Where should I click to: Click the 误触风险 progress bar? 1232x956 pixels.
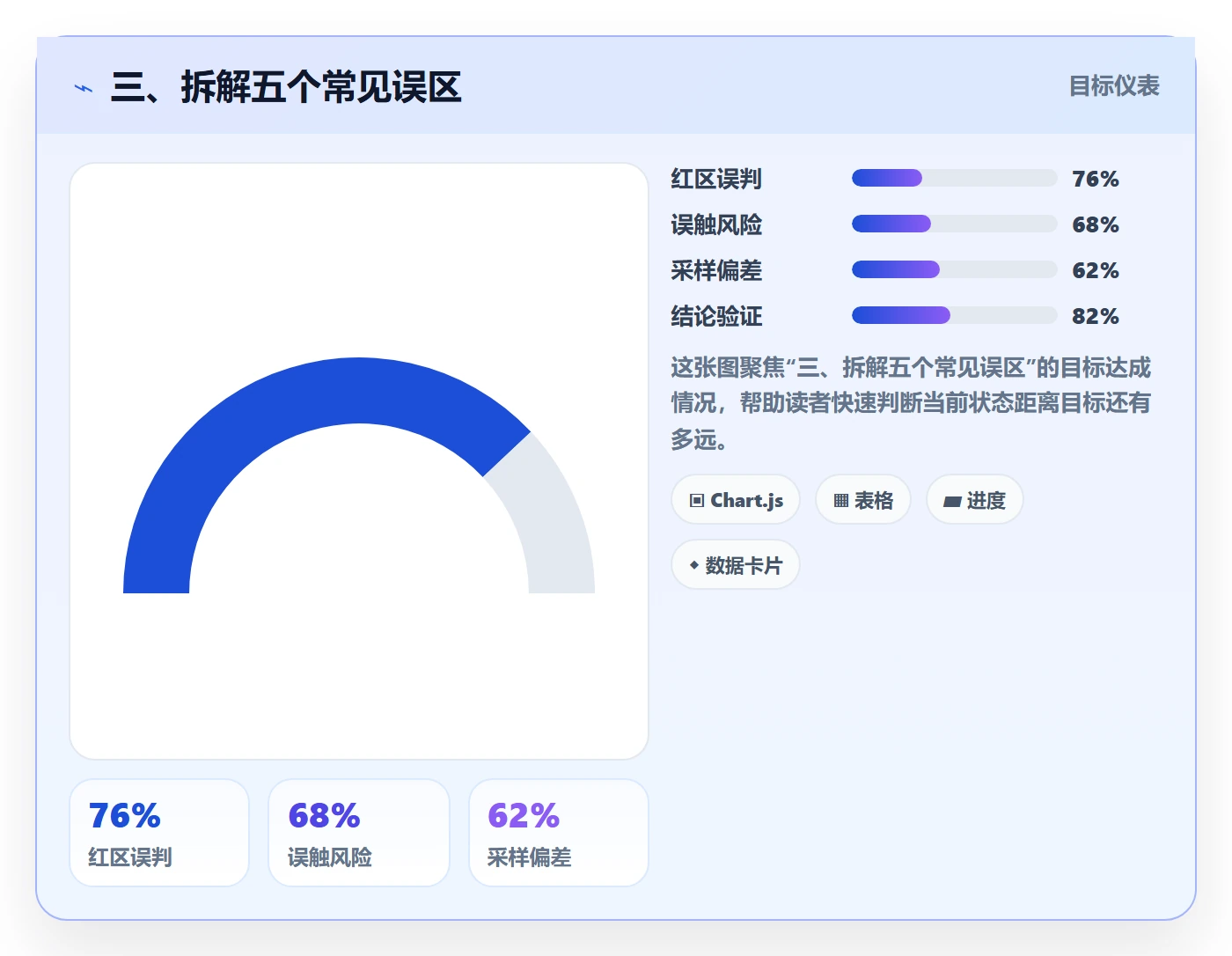(954, 224)
